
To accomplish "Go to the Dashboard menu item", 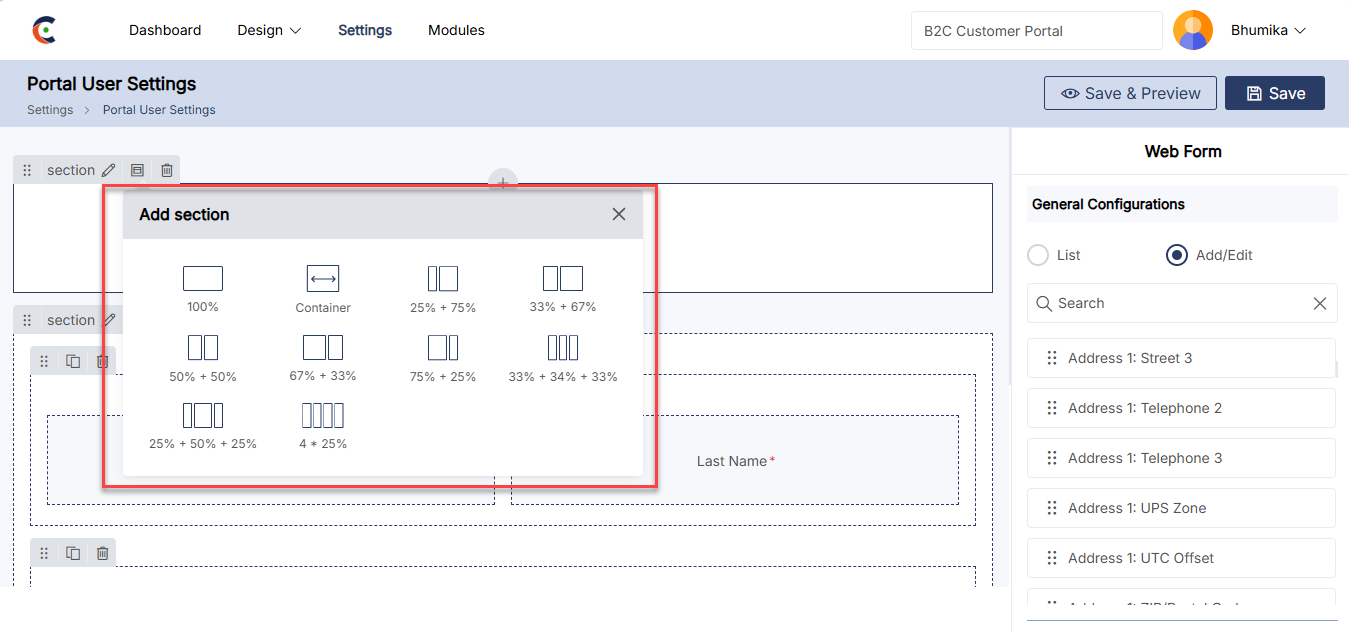I will coord(165,30).
